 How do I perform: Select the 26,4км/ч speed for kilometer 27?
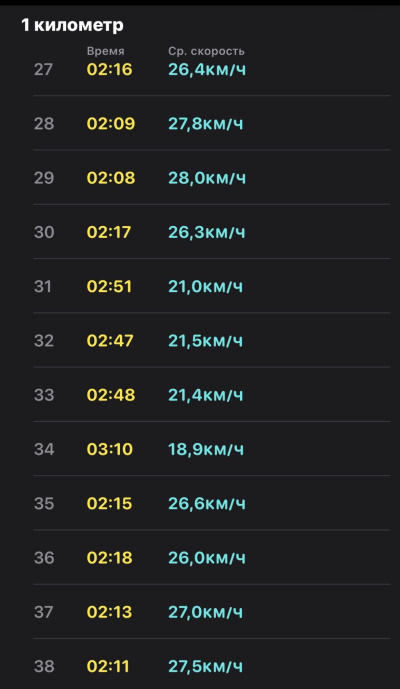click(207, 69)
